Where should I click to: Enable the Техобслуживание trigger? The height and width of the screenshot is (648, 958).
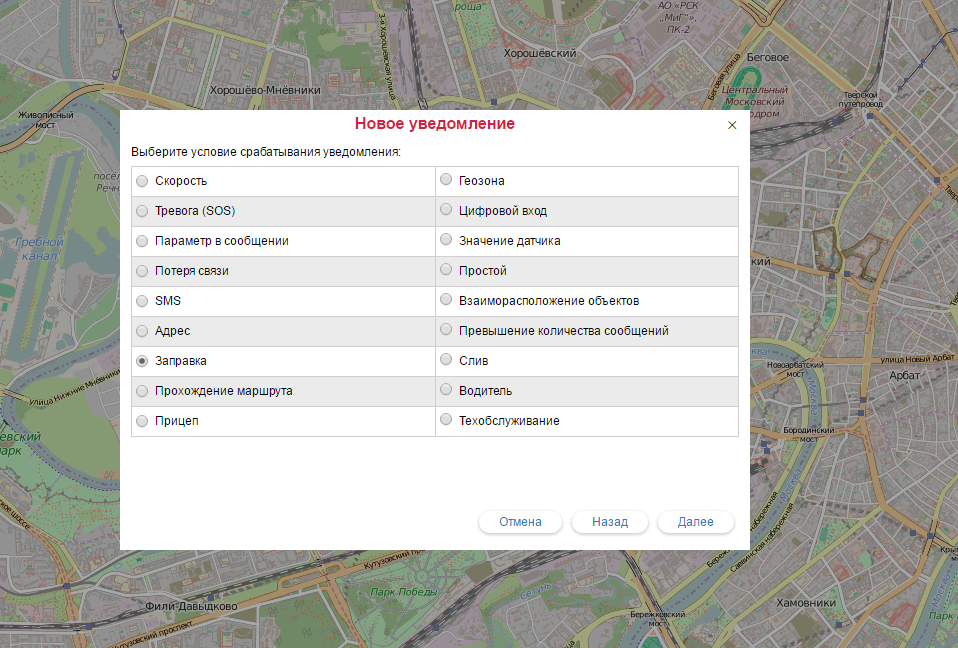point(445,421)
